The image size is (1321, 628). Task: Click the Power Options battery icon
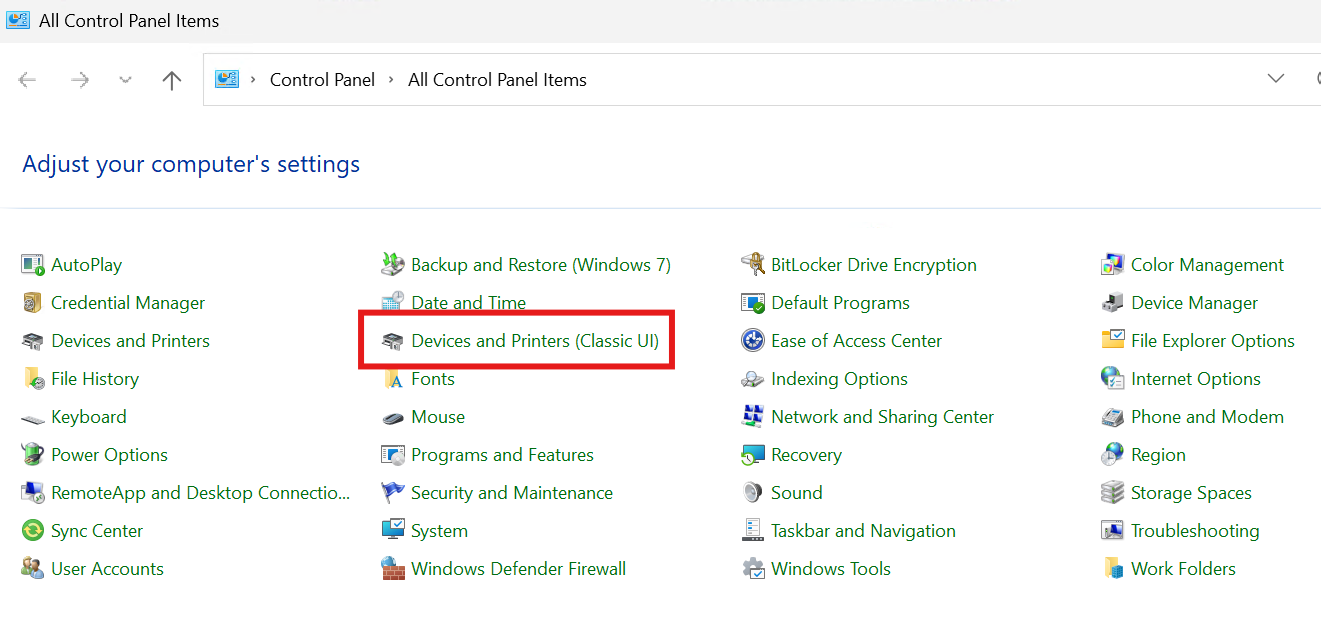tap(33, 455)
